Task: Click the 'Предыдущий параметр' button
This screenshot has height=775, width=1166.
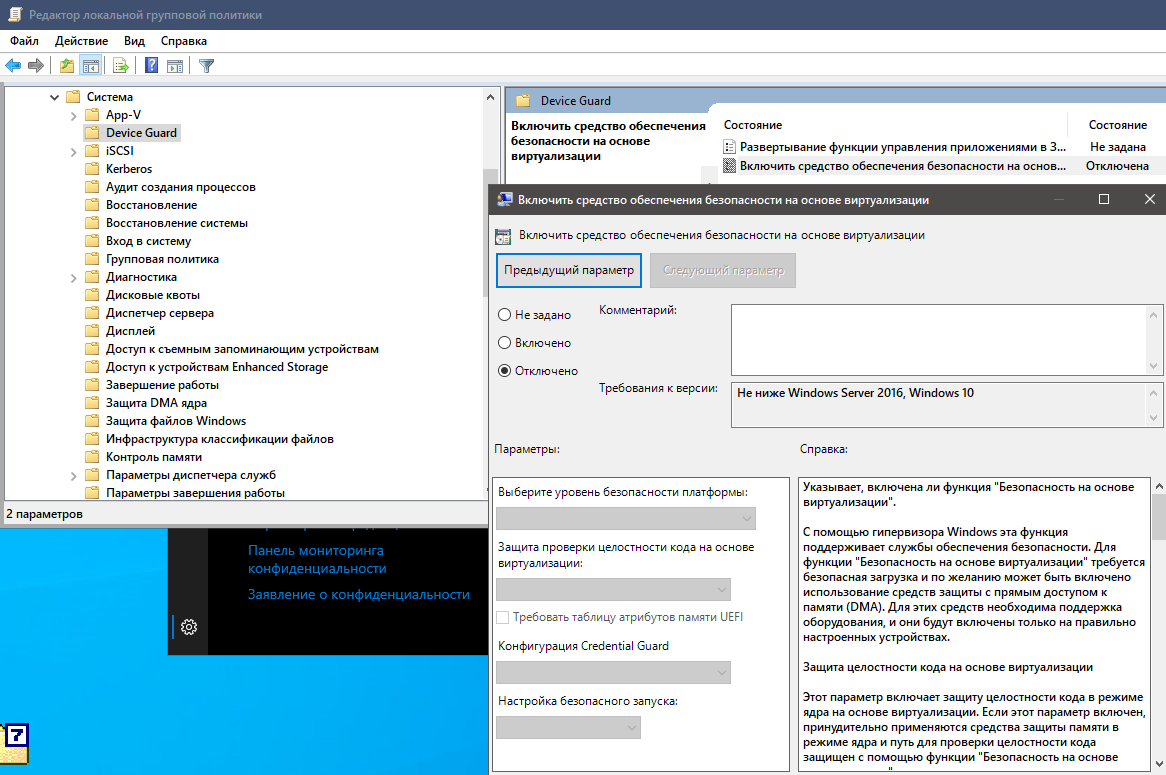Action: click(x=569, y=270)
